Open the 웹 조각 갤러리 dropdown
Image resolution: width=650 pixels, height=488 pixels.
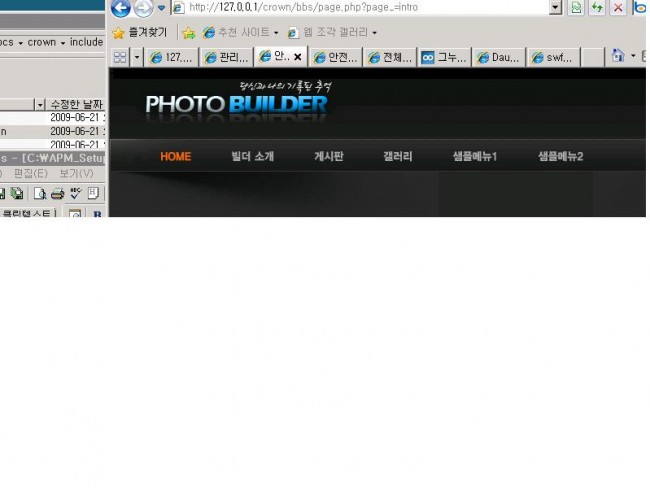tap(332, 32)
